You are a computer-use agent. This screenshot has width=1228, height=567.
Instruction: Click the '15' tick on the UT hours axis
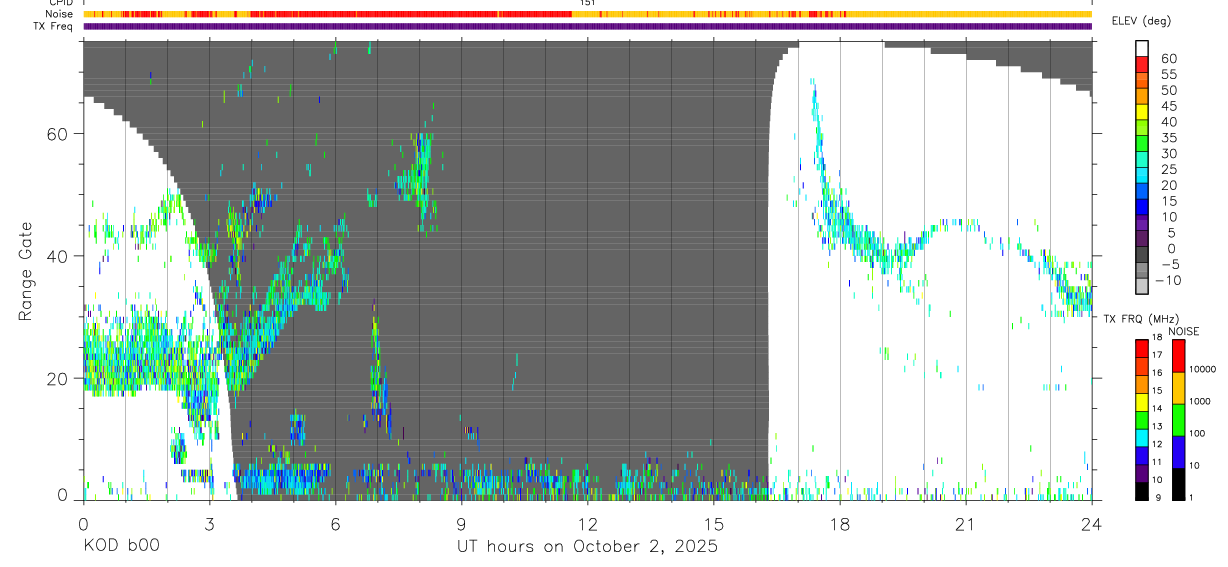pos(713,524)
